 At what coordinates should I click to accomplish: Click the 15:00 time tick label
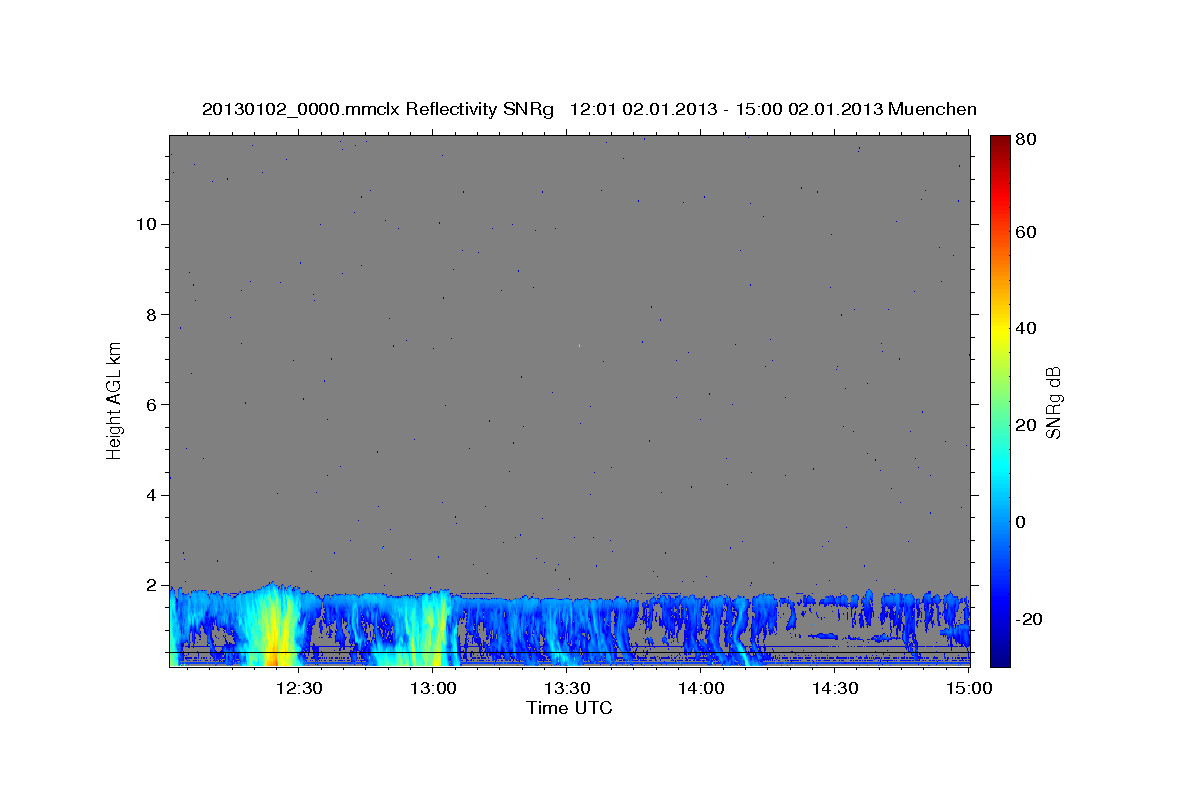[x=968, y=688]
